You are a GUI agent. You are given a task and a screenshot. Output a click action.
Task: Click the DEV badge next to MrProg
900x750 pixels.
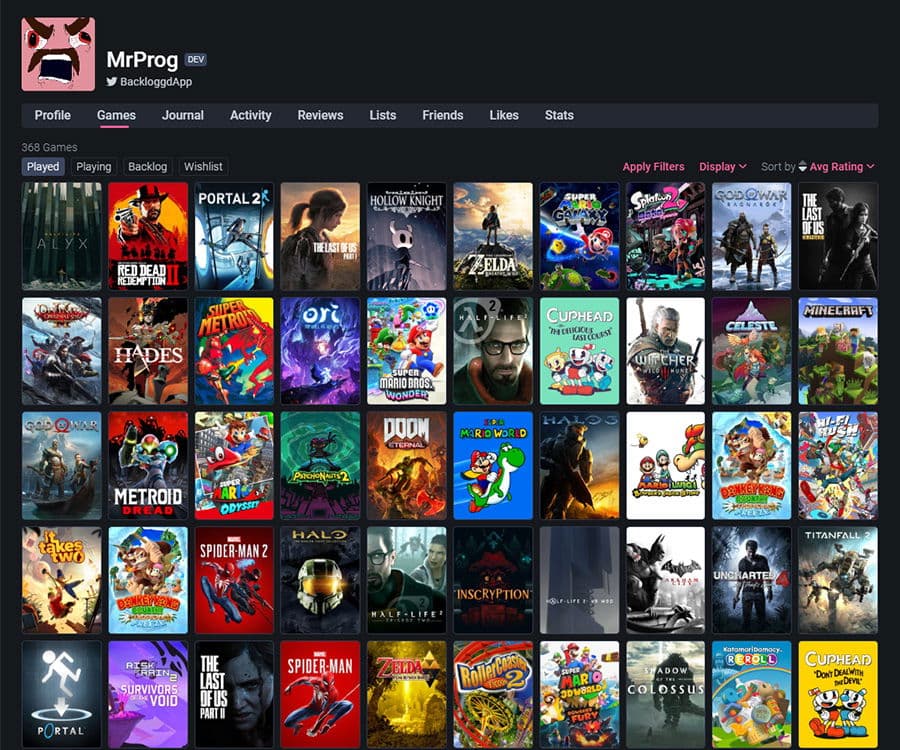click(196, 59)
